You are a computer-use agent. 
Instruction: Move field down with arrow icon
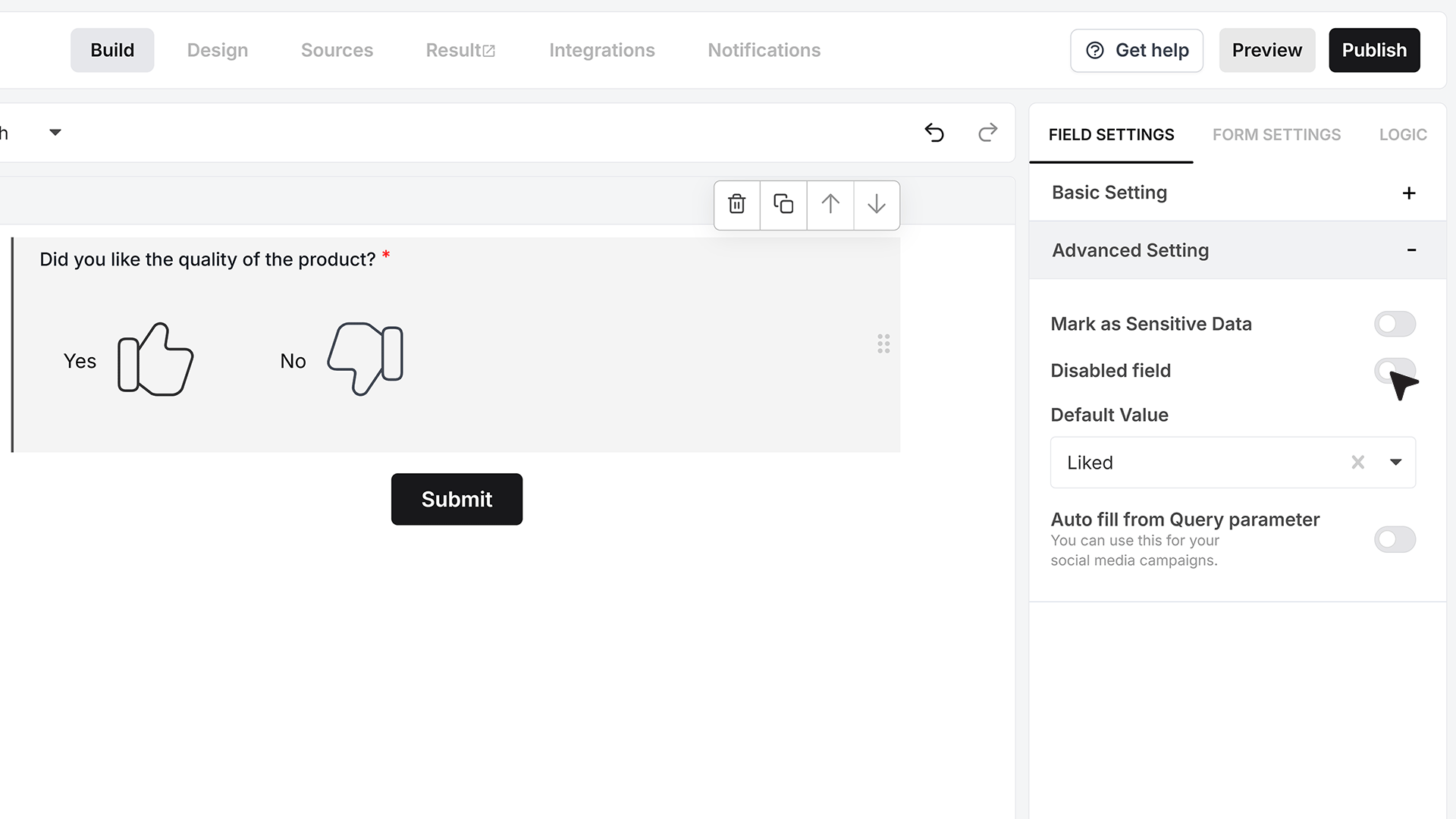[x=877, y=204]
